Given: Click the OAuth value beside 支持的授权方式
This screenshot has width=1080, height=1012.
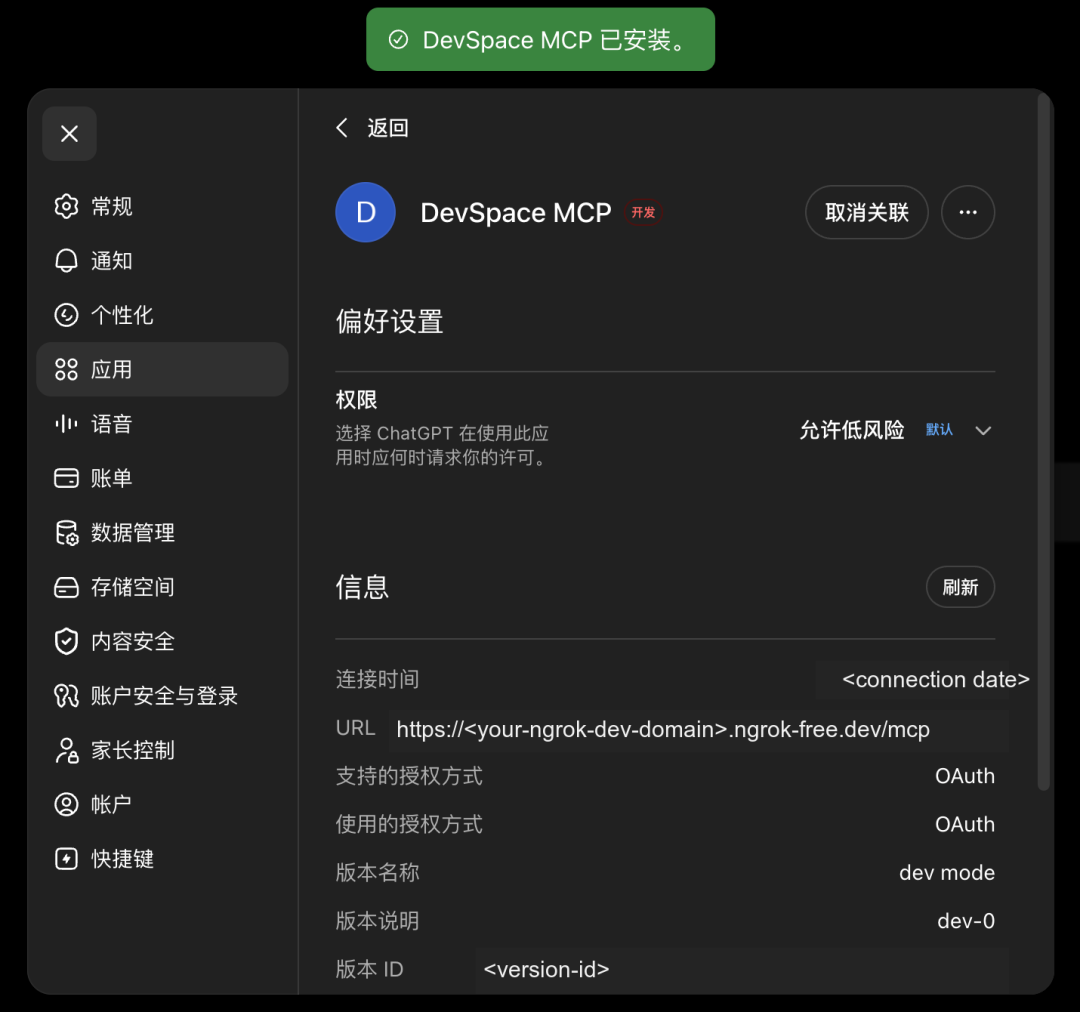Looking at the screenshot, I should 964,776.
